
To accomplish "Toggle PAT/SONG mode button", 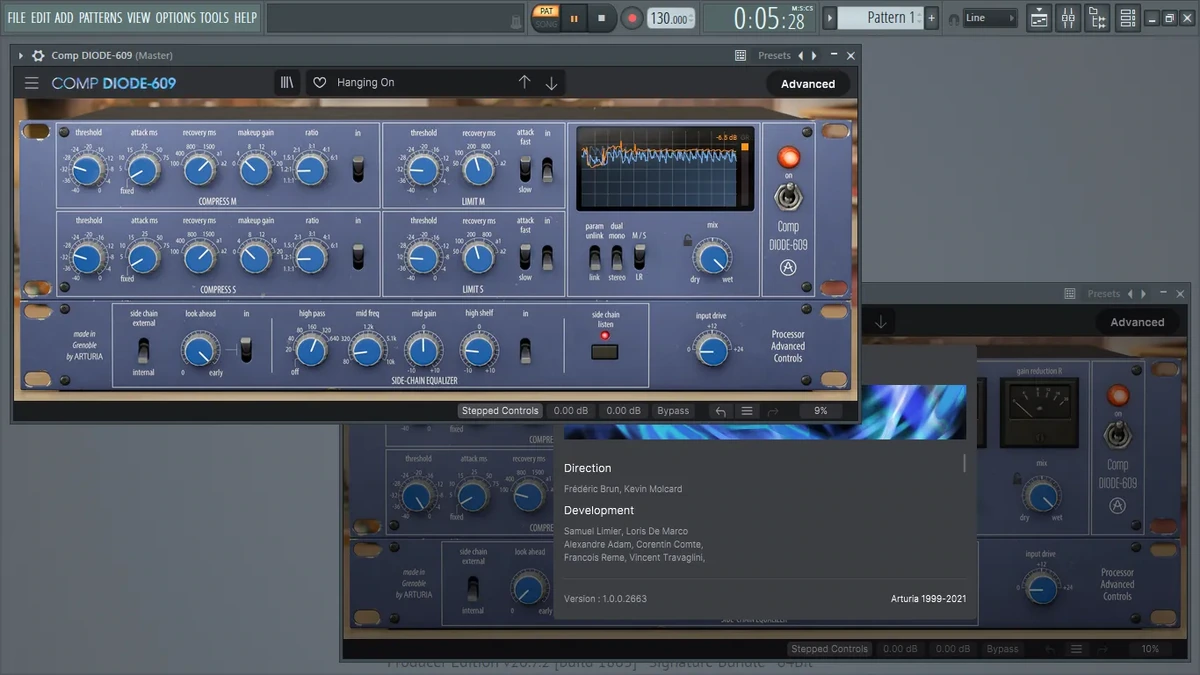I will pyautogui.click(x=545, y=18).
